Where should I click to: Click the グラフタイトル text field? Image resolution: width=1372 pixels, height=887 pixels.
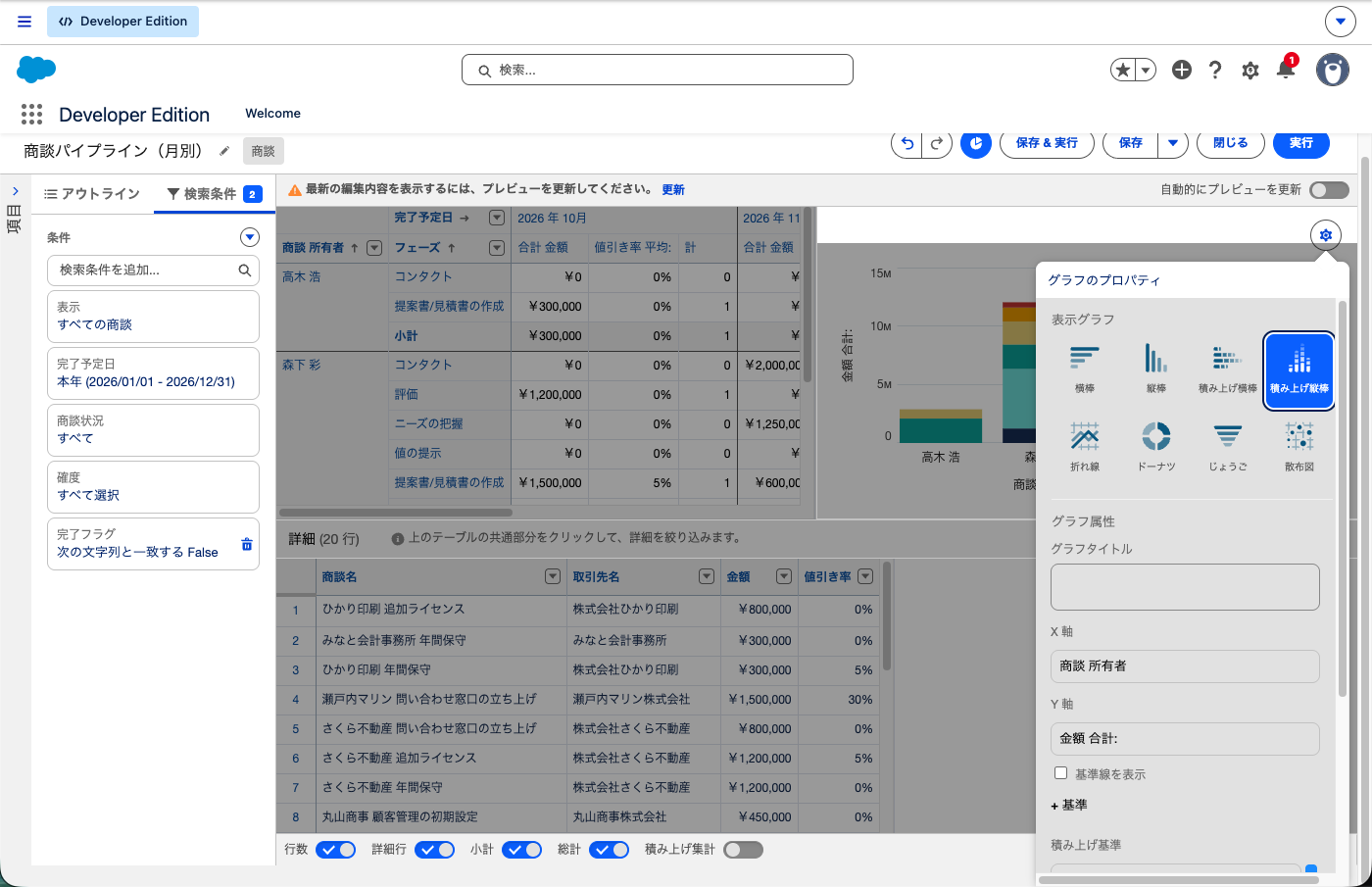1185,587
